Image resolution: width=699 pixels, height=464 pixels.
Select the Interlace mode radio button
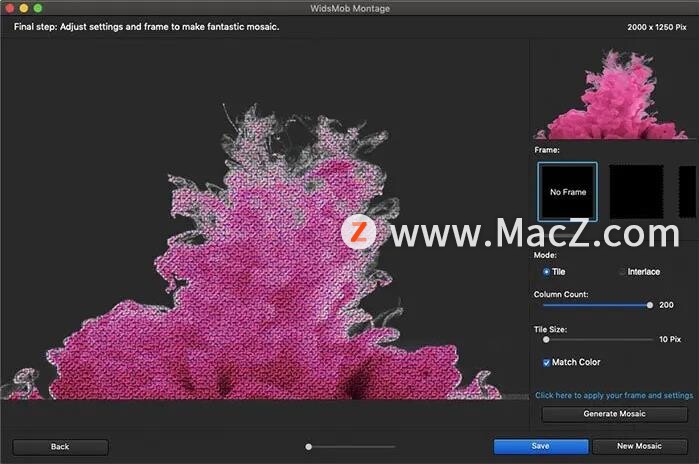(x=622, y=272)
